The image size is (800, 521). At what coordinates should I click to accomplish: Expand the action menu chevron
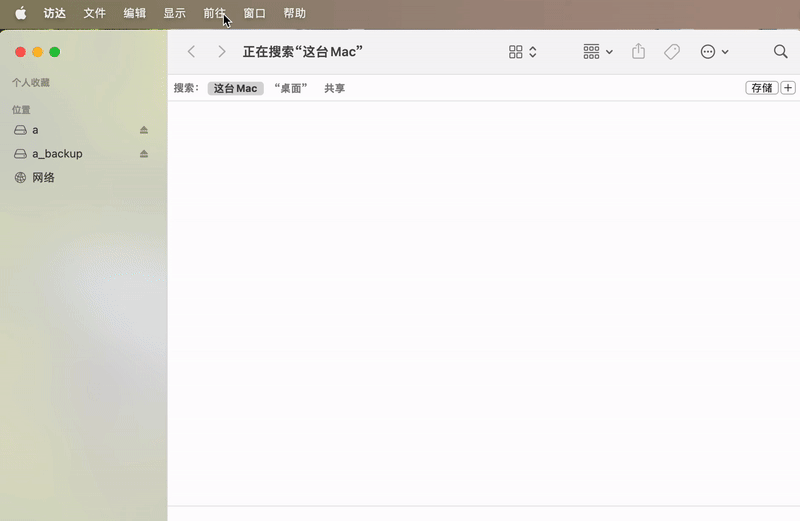click(725, 52)
